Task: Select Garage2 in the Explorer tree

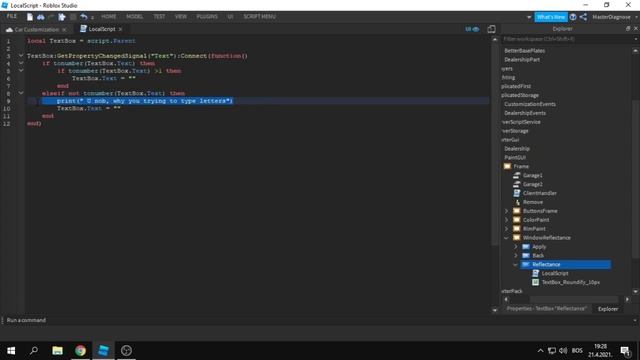Action: coord(533,184)
